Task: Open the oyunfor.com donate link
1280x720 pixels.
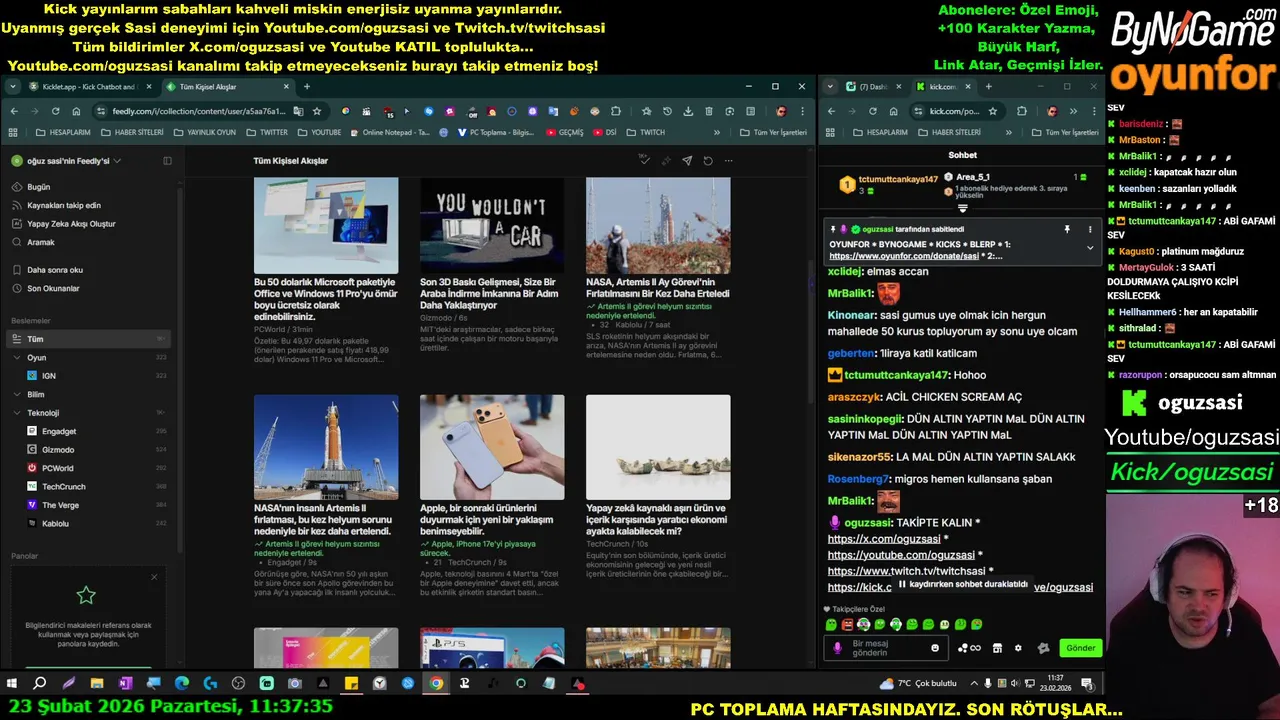Action: coord(904,256)
